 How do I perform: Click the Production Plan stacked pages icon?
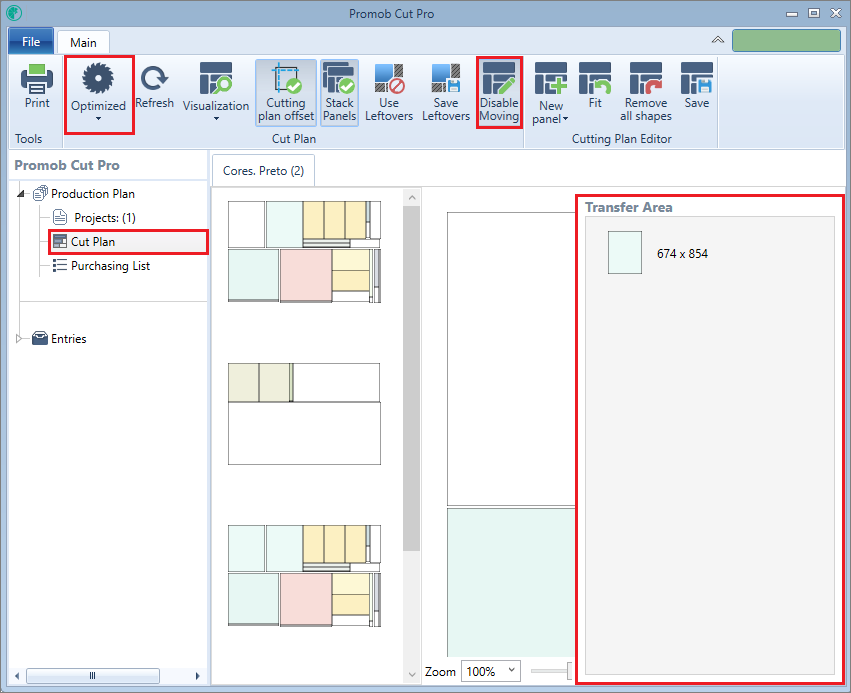coord(40,193)
